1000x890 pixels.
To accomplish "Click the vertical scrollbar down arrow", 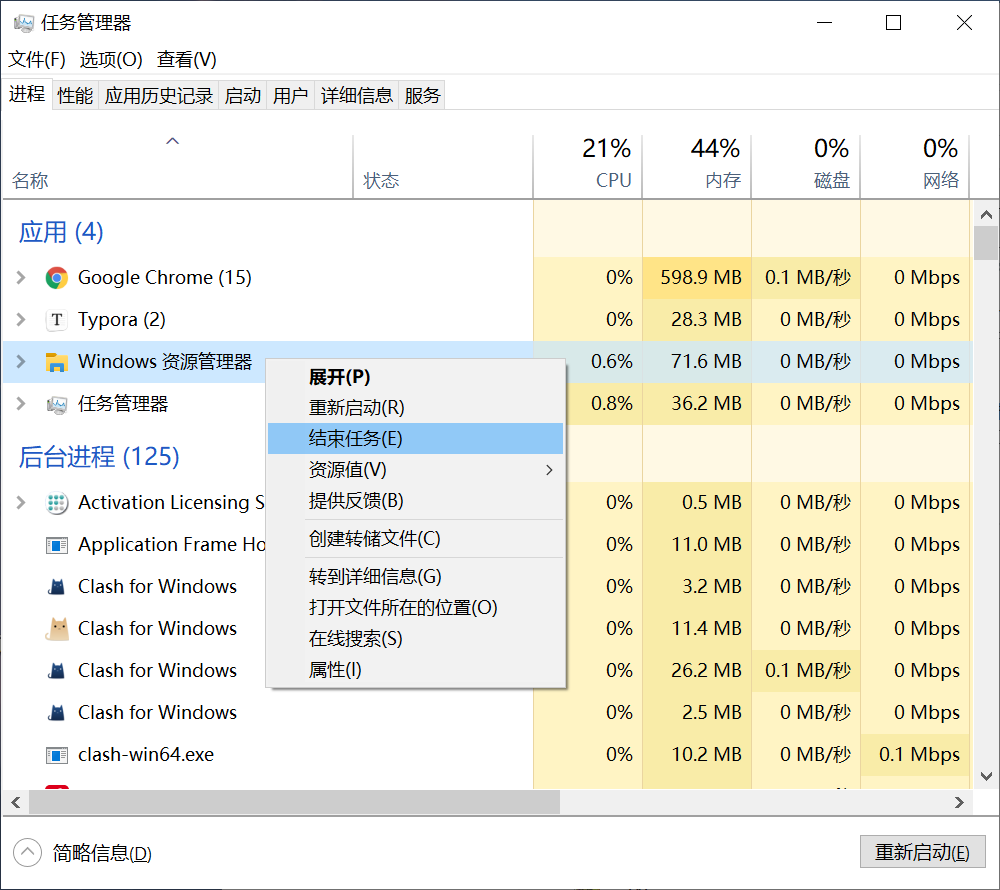I will [x=986, y=777].
